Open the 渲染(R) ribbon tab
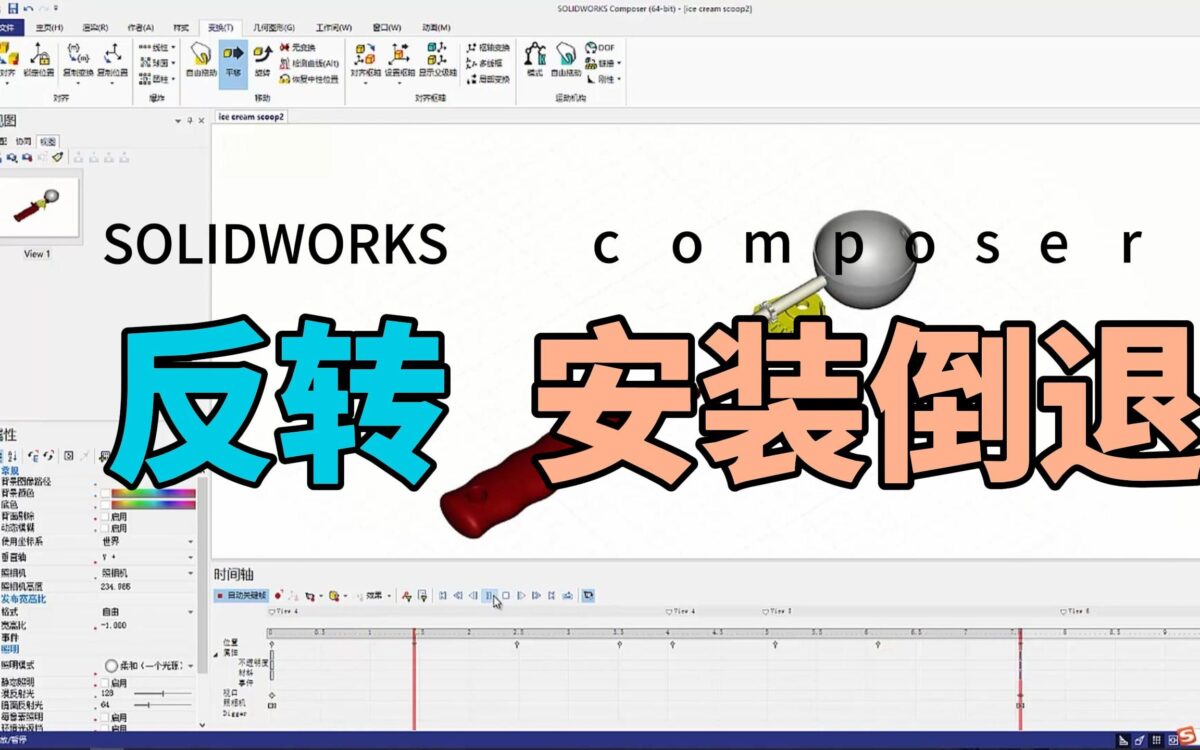1200x750 pixels. pos(96,27)
